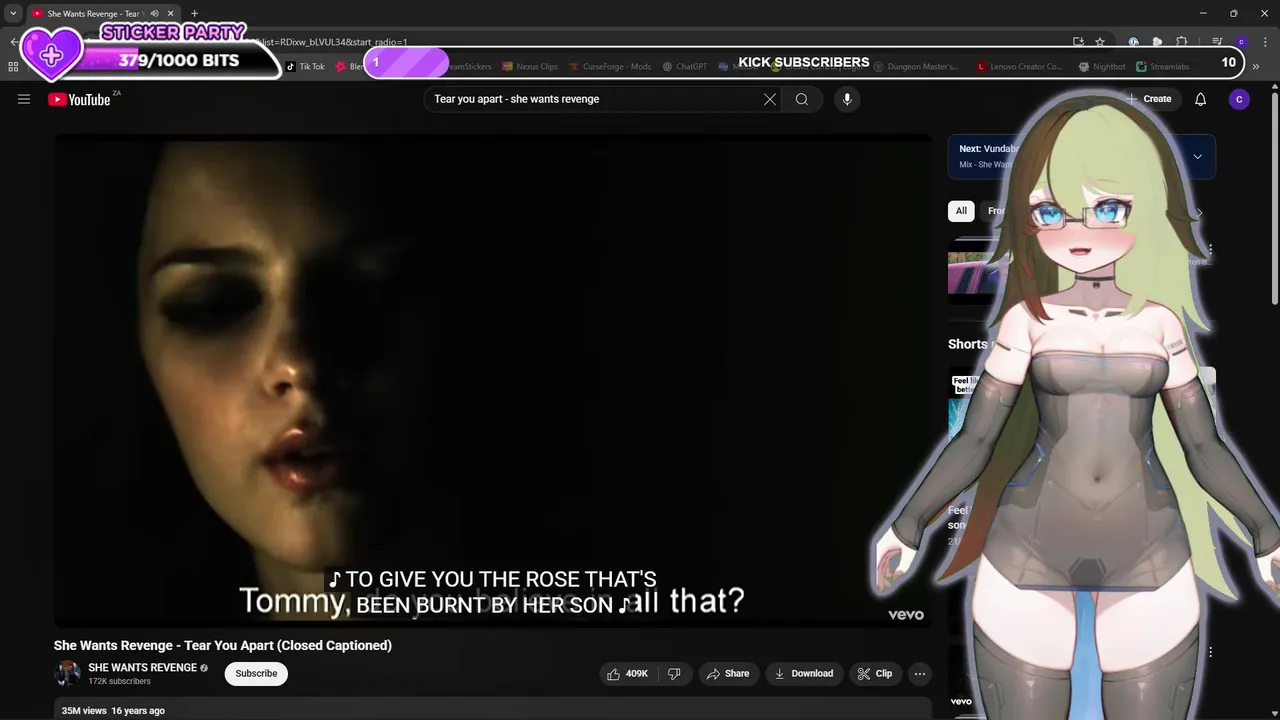
Task: Start voice search with the microphone
Action: (847, 99)
